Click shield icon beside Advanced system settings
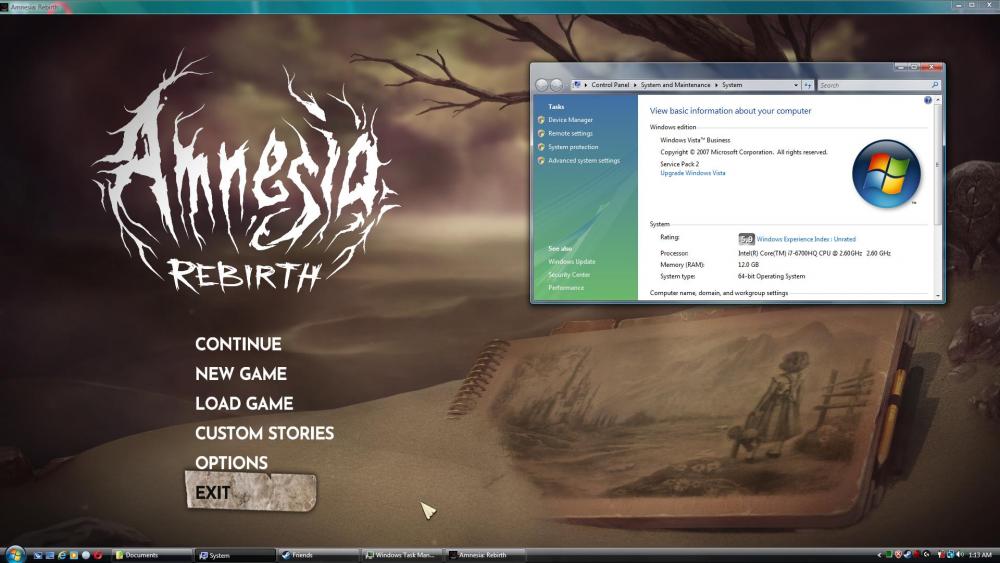1000x563 pixels. pos(541,161)
